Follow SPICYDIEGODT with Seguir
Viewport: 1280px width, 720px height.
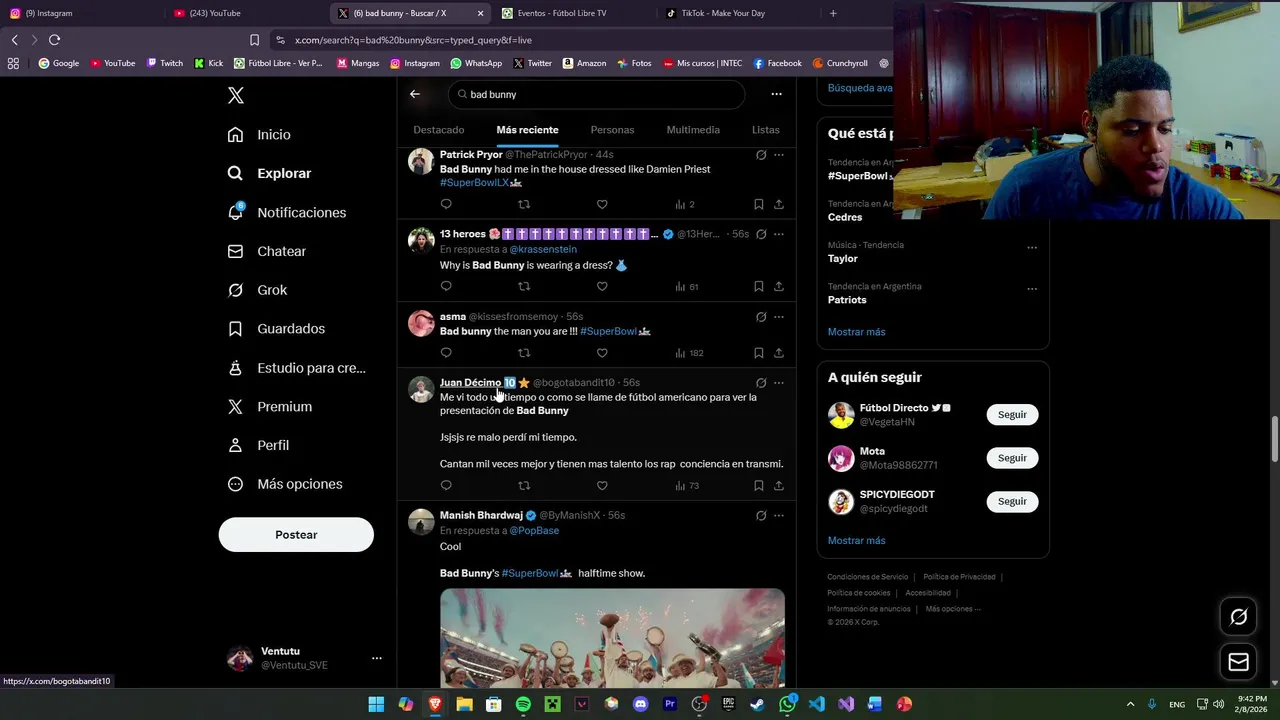[1012, 501]
